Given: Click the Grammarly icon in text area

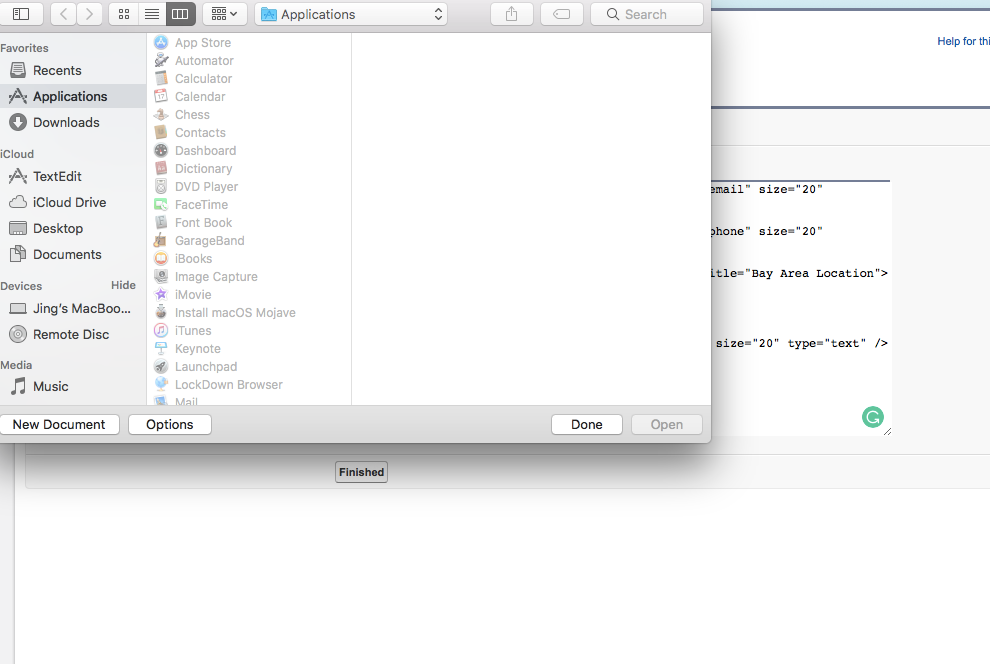Looking at the screenshot, I should click(x=873, y=417).
